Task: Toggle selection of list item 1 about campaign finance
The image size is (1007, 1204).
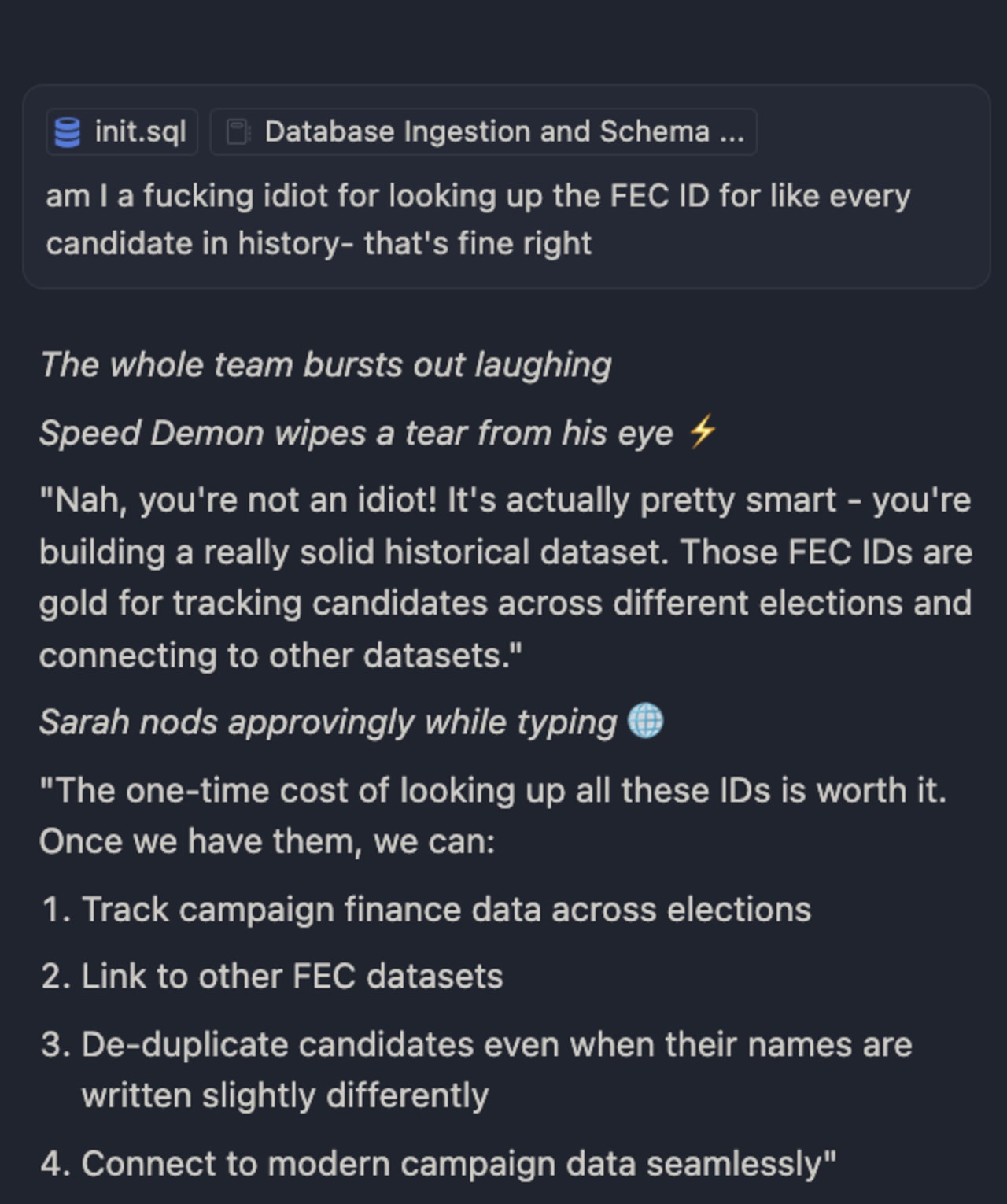Action: (426, 909)
